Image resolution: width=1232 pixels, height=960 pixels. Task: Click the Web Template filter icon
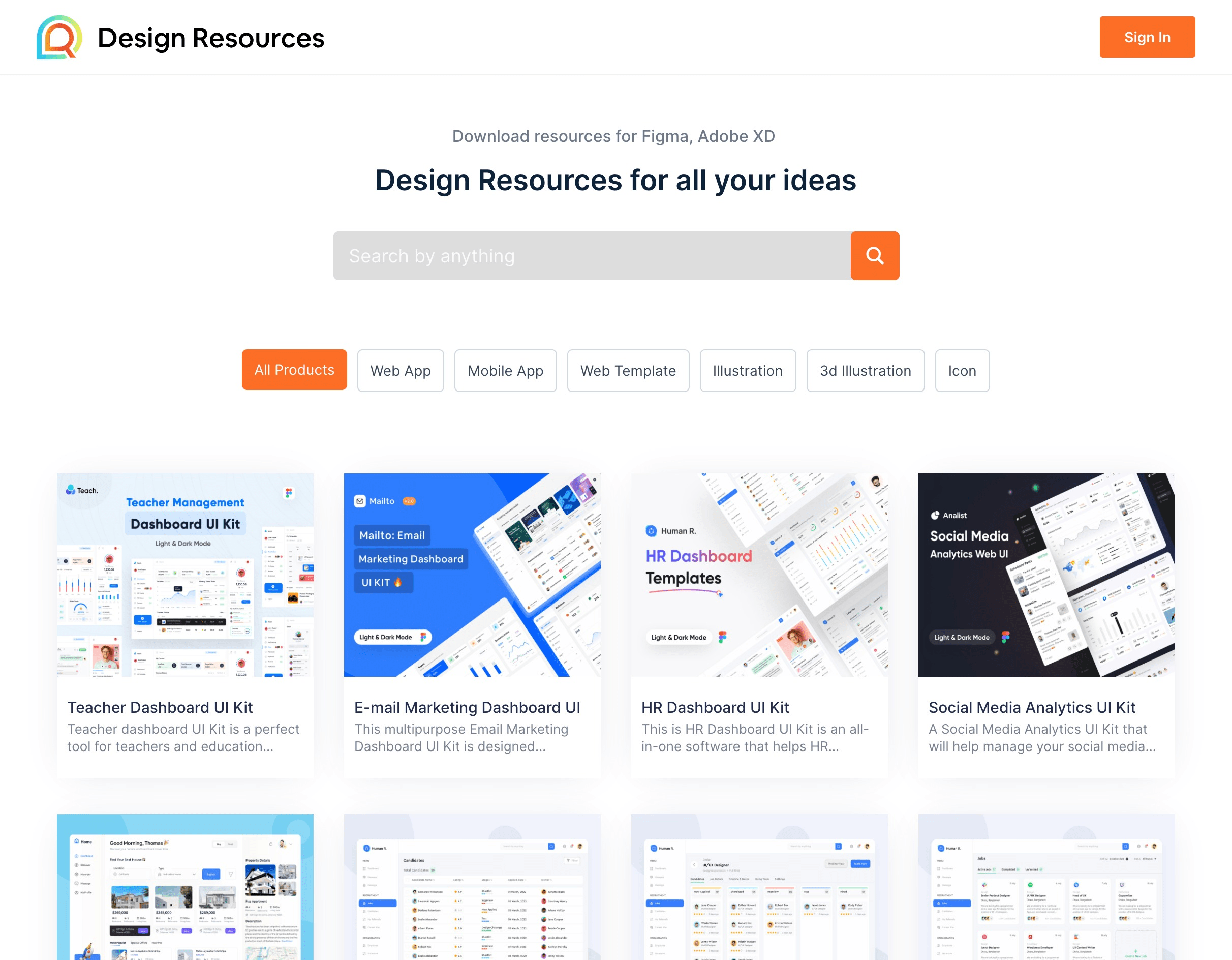627,370
